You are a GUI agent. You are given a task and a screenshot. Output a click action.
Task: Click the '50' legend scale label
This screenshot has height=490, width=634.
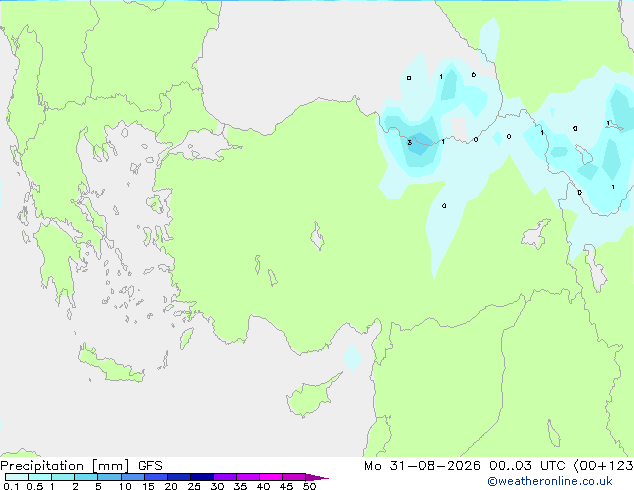click(309, 486)
